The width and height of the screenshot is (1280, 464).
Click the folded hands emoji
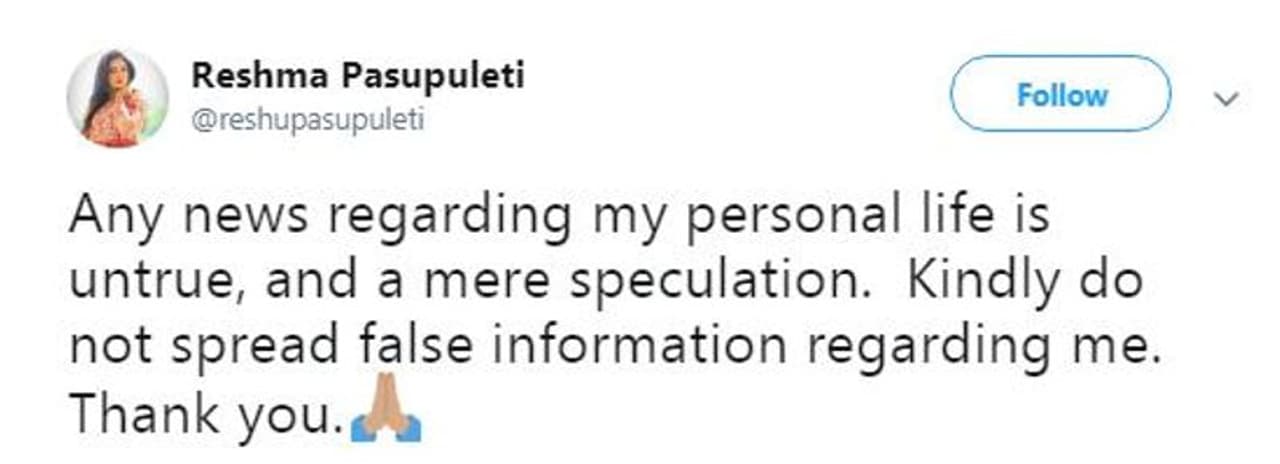(x=386, y=415)
